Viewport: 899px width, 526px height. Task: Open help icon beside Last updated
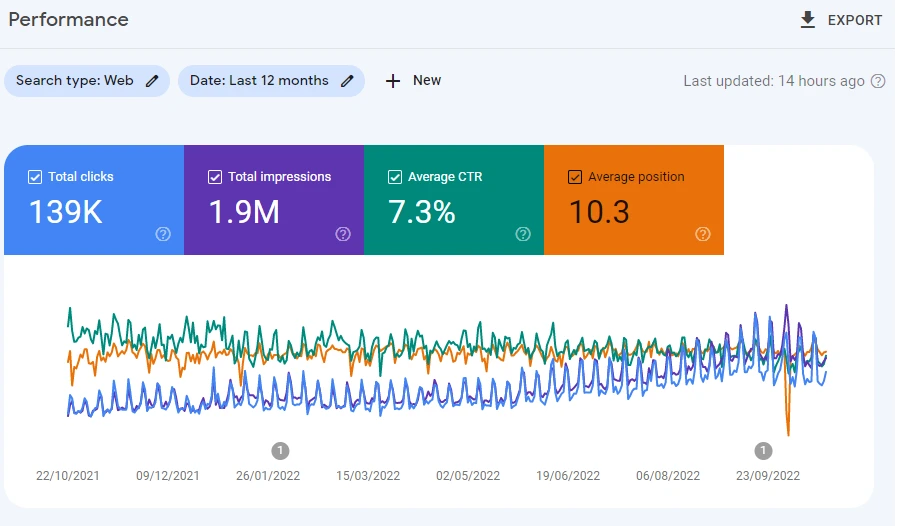878,81
